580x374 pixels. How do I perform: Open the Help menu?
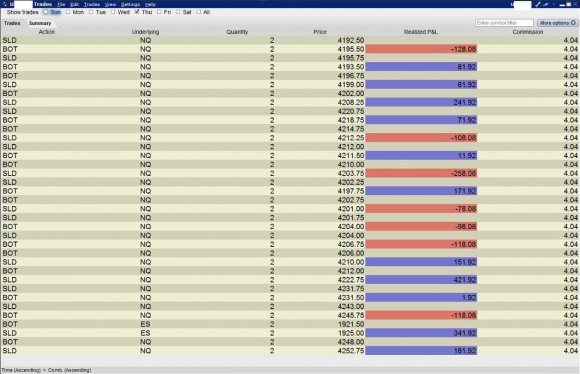[x=150, y=4]
